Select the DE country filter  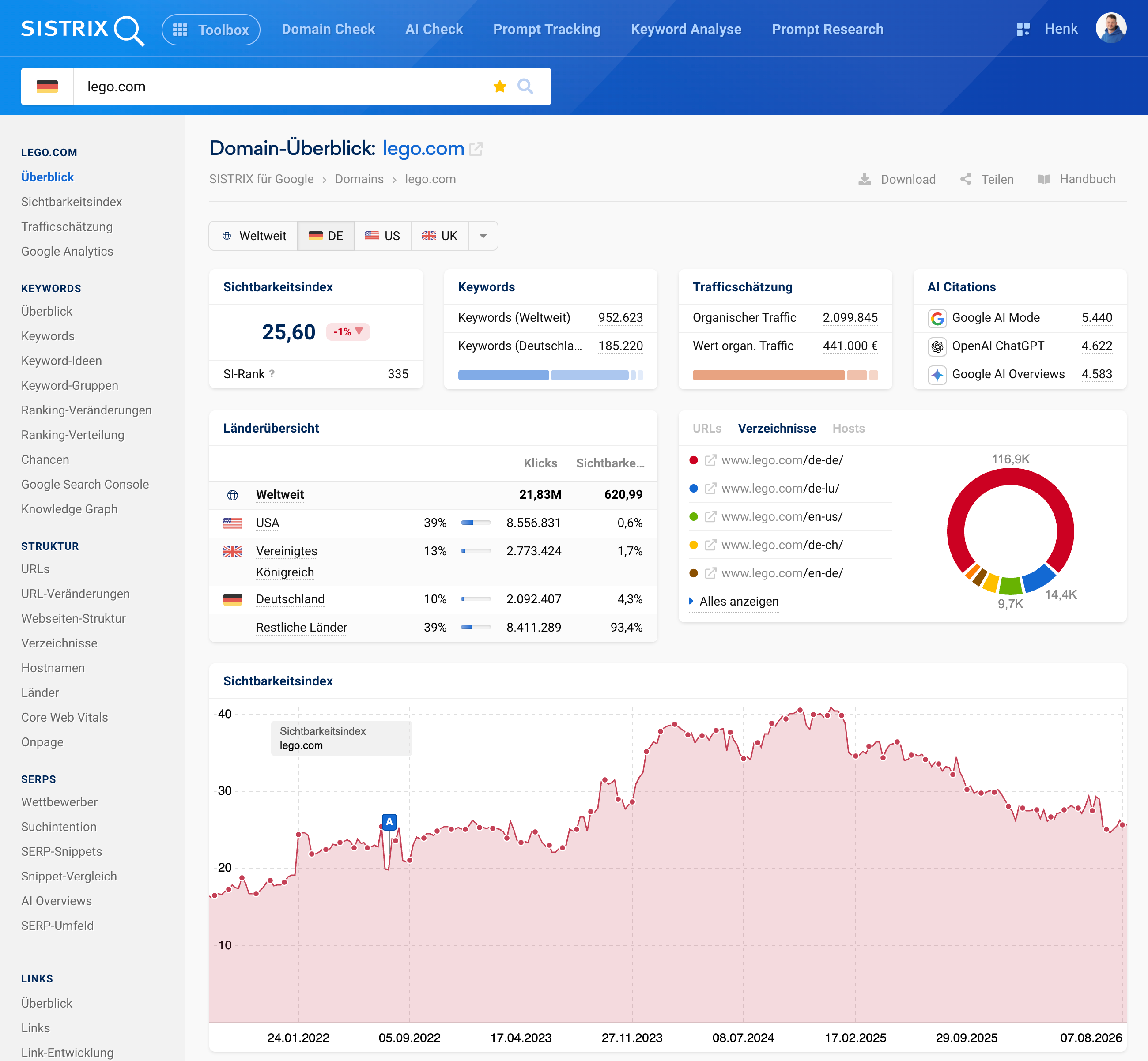[x=325, y=236]
